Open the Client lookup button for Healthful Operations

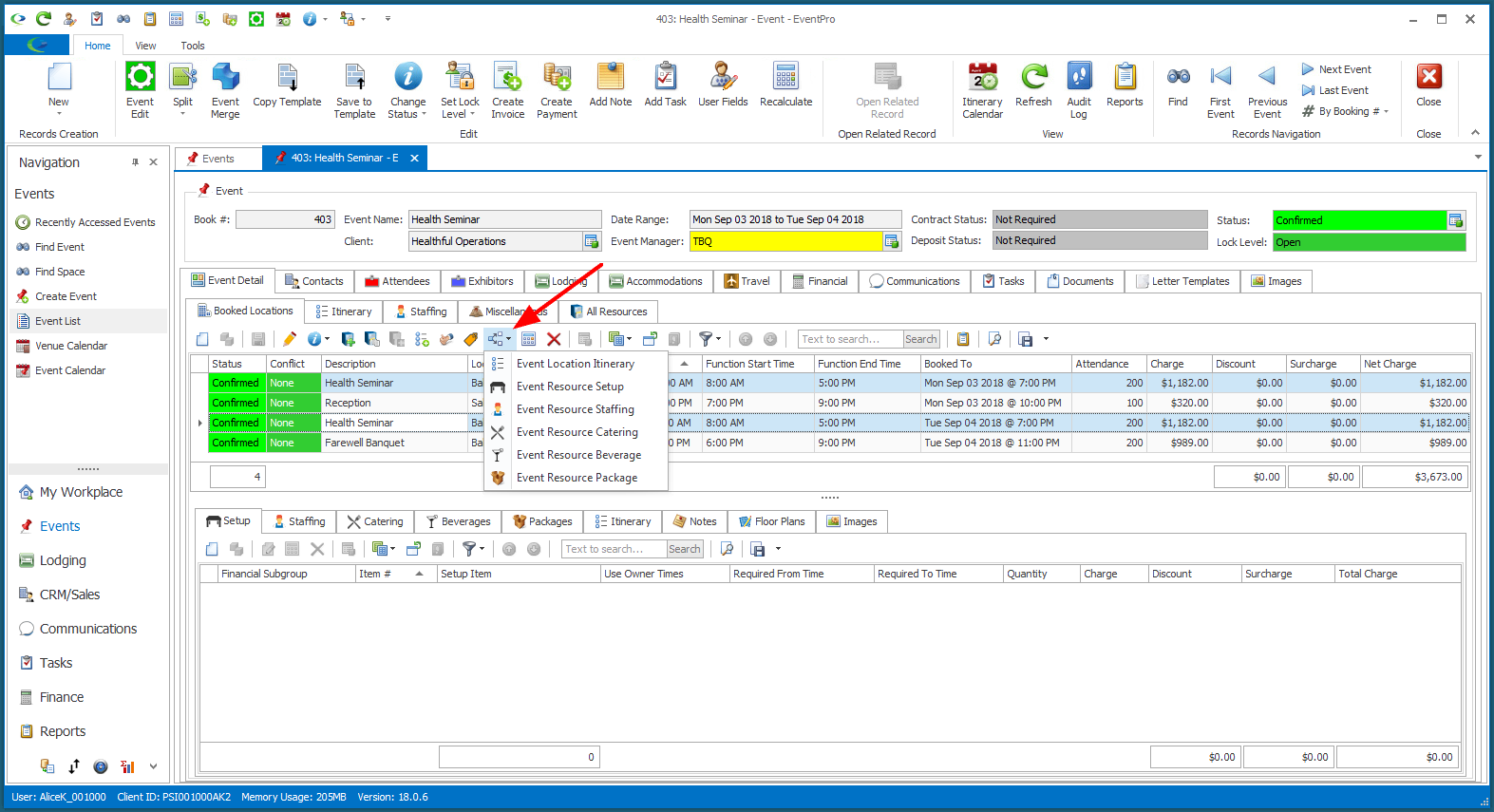[x=591, y=241]
